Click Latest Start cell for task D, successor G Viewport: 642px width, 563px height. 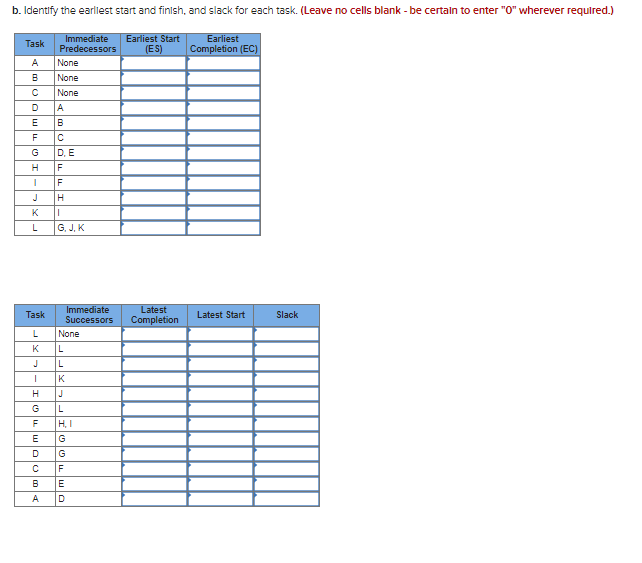[221, 454]
